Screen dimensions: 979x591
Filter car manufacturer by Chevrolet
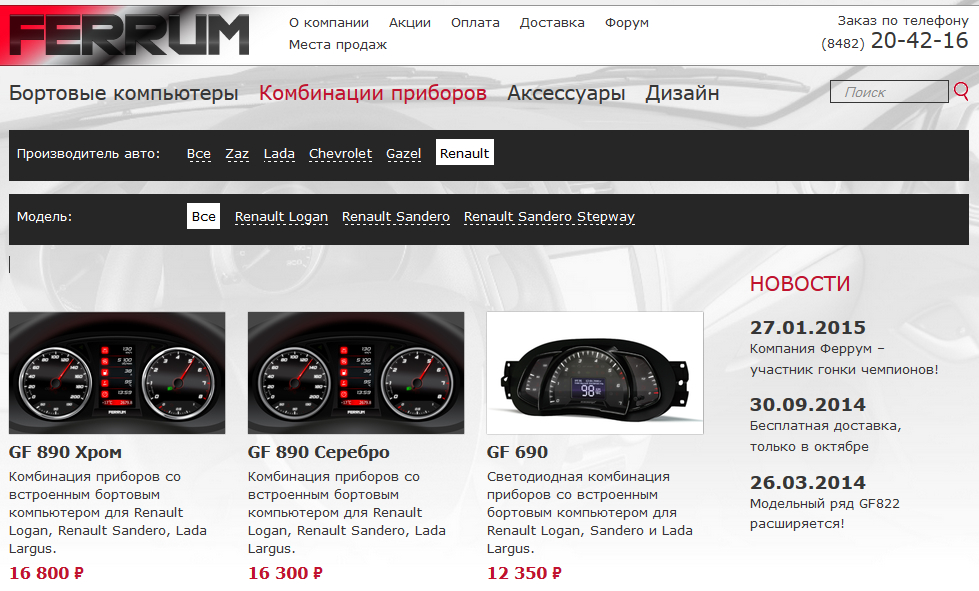point(340,154)
